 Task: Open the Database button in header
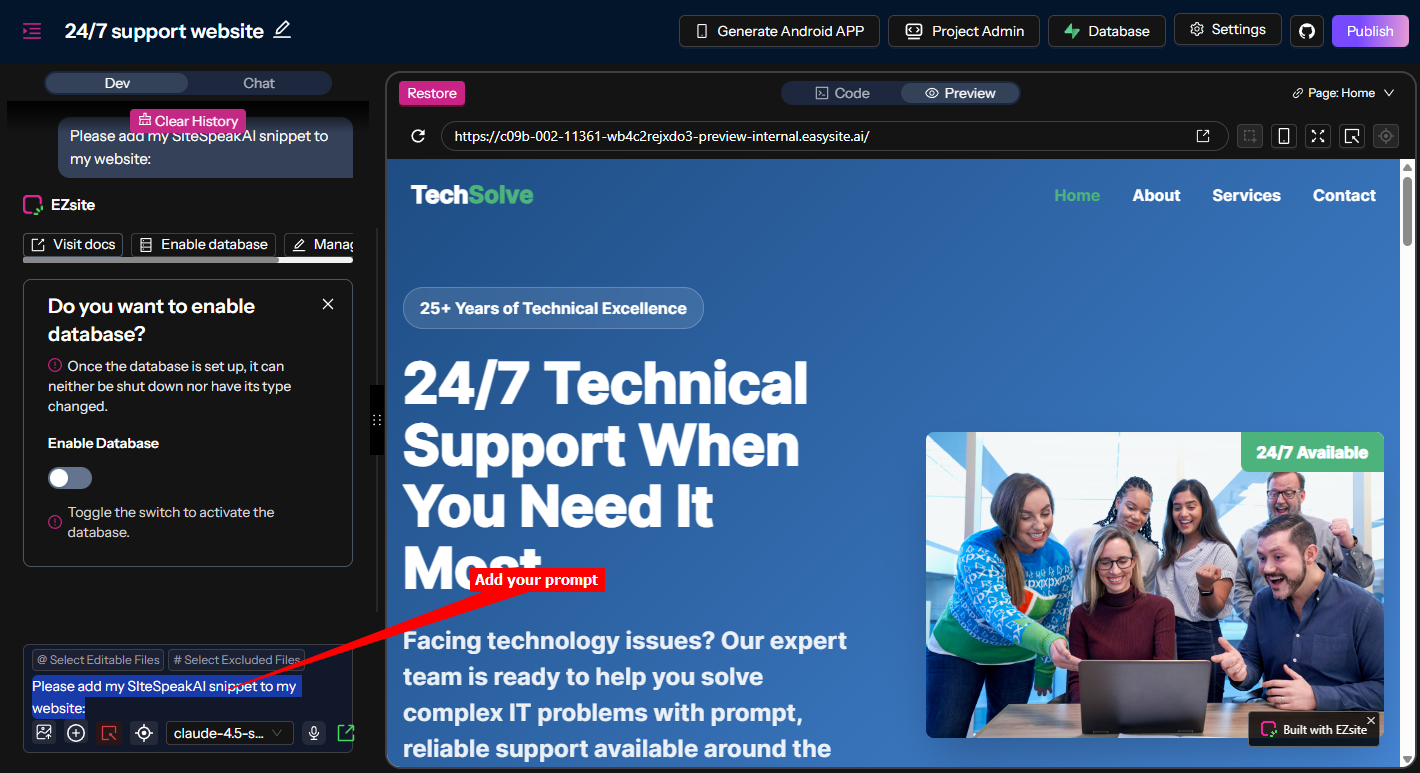(x=1107, y=31)
